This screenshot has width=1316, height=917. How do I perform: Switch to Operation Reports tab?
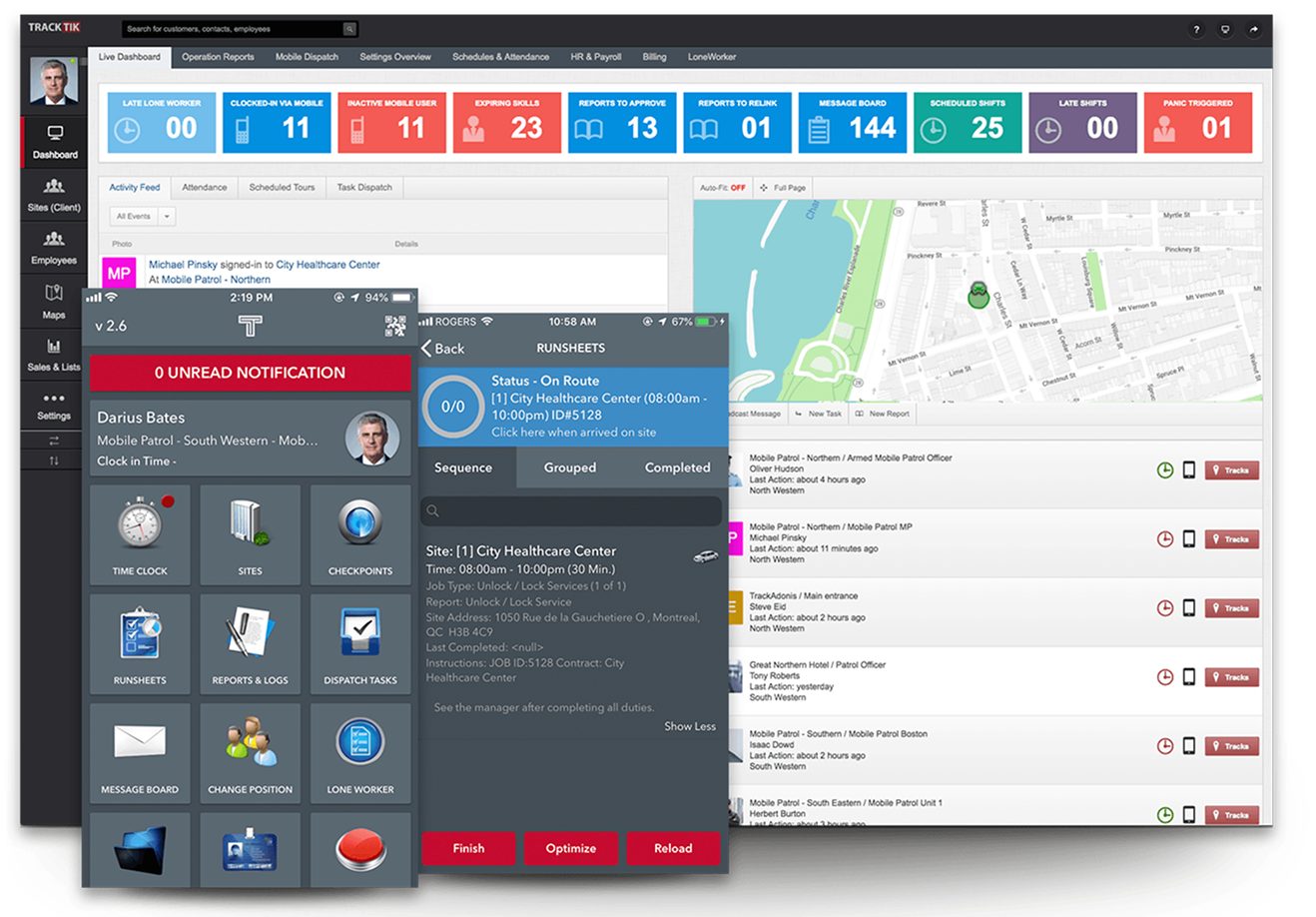pyautogui.click(x=218, y=57)
